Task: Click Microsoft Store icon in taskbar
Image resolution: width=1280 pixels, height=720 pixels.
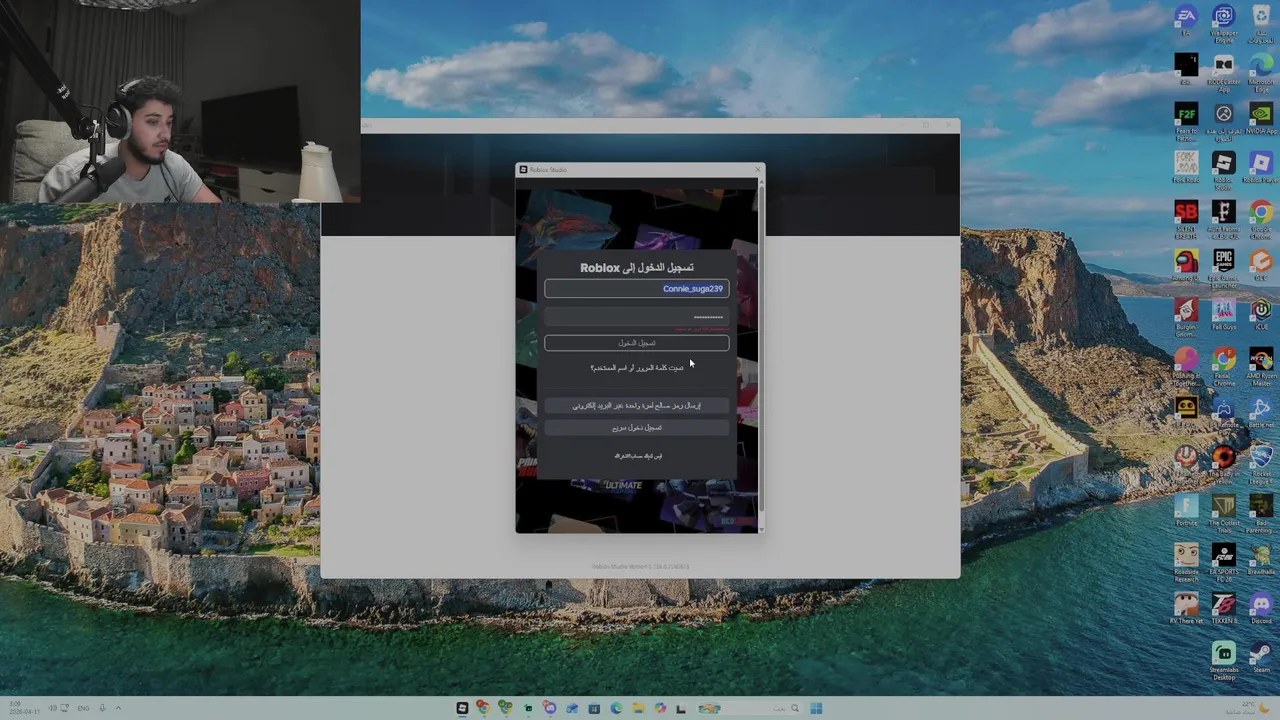Action: 594,709
